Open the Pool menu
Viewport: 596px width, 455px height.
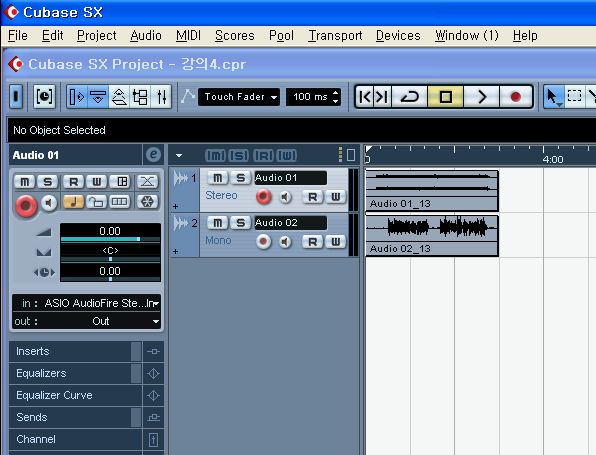[x=281, y=36]
